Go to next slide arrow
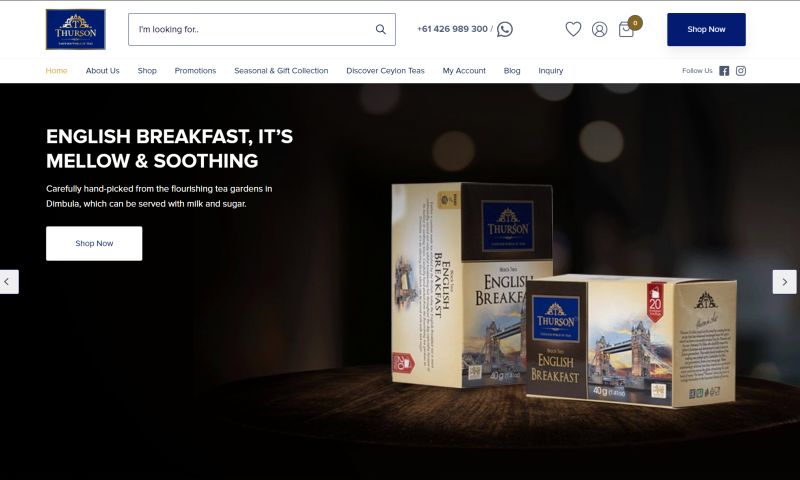 point(785,282)
